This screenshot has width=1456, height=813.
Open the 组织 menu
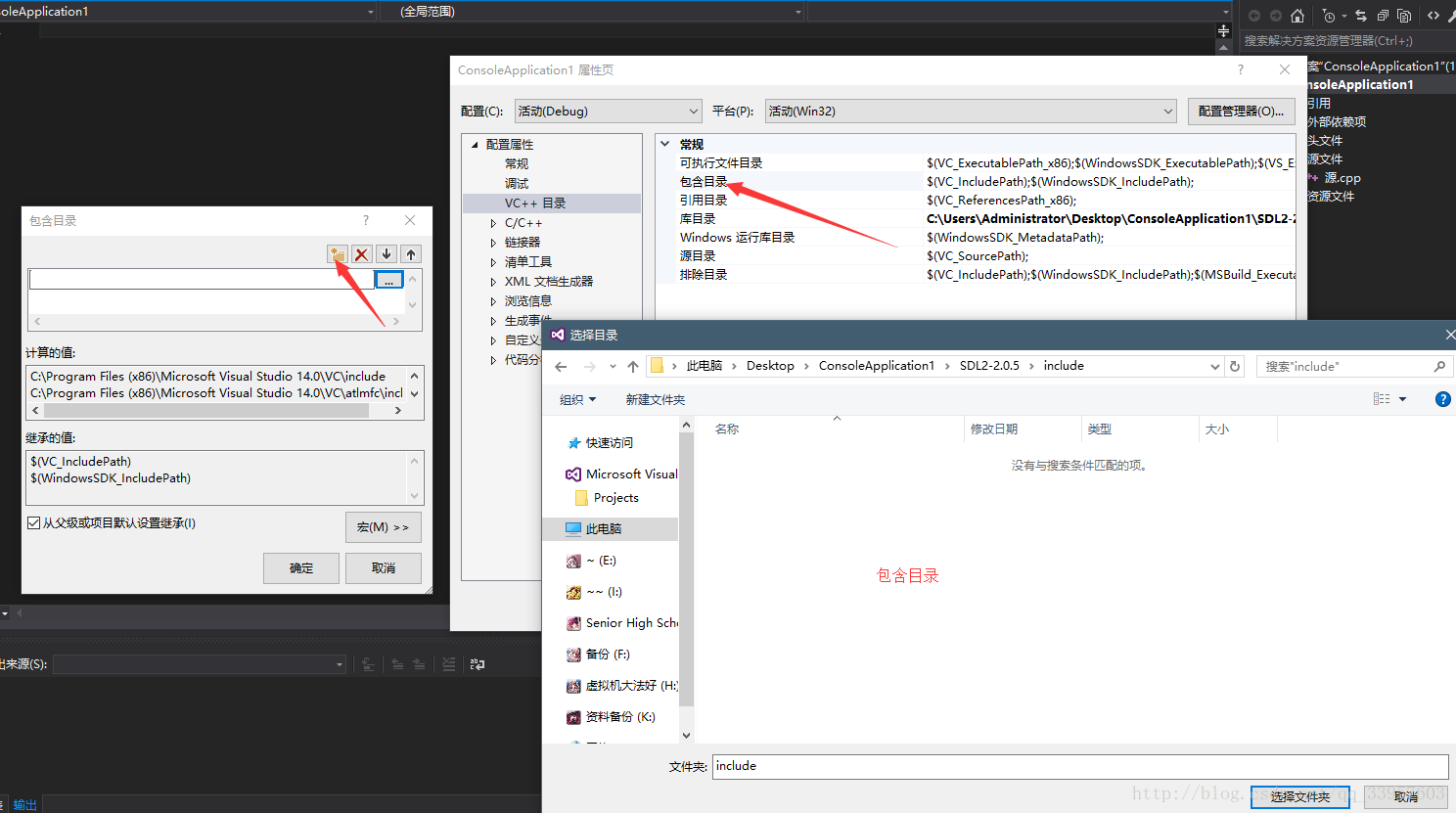[577, 400]
